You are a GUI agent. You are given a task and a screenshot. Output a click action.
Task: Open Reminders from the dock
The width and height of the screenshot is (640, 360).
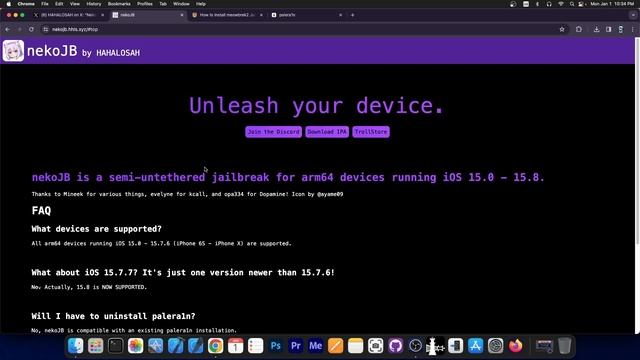click(x=256, y=346)
